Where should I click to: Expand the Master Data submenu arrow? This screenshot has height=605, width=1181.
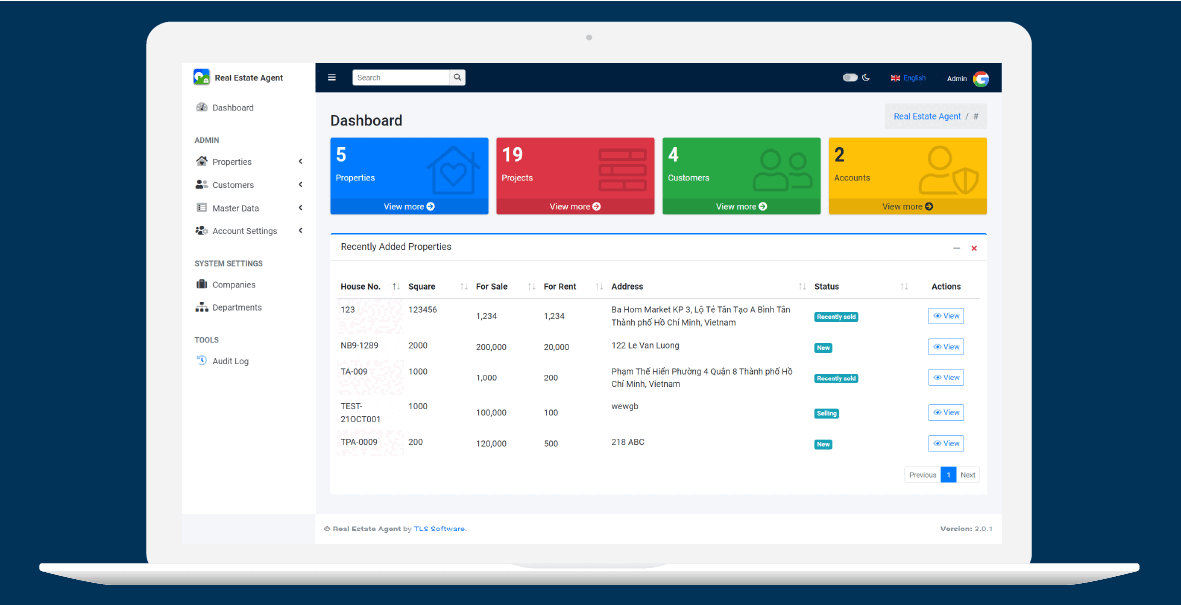click(x=301, y=207)
